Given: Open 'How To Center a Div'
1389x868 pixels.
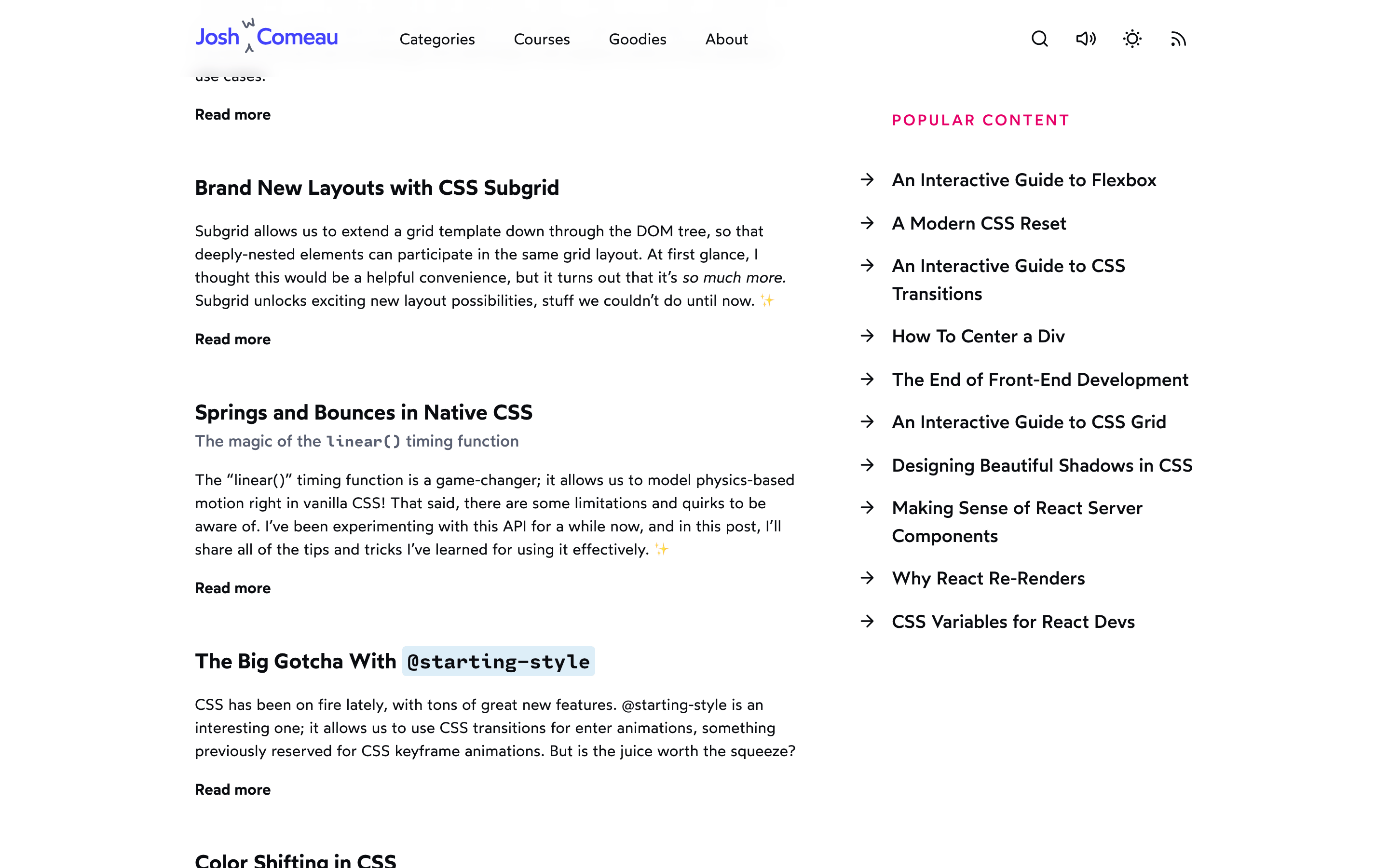Looking at the screenshot, I should 978,336.
